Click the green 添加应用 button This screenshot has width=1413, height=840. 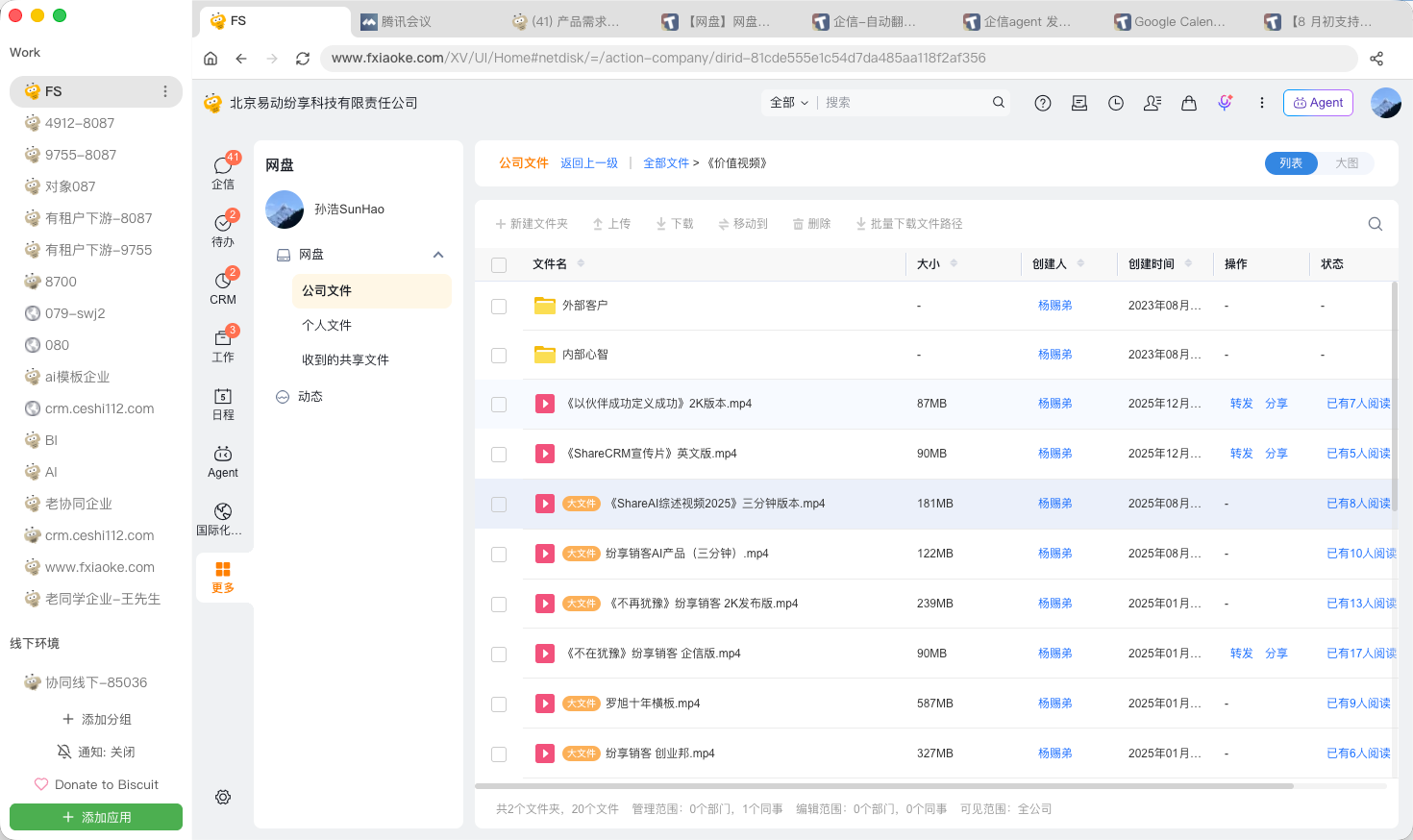pyautogui.click(x=96, y=817)
